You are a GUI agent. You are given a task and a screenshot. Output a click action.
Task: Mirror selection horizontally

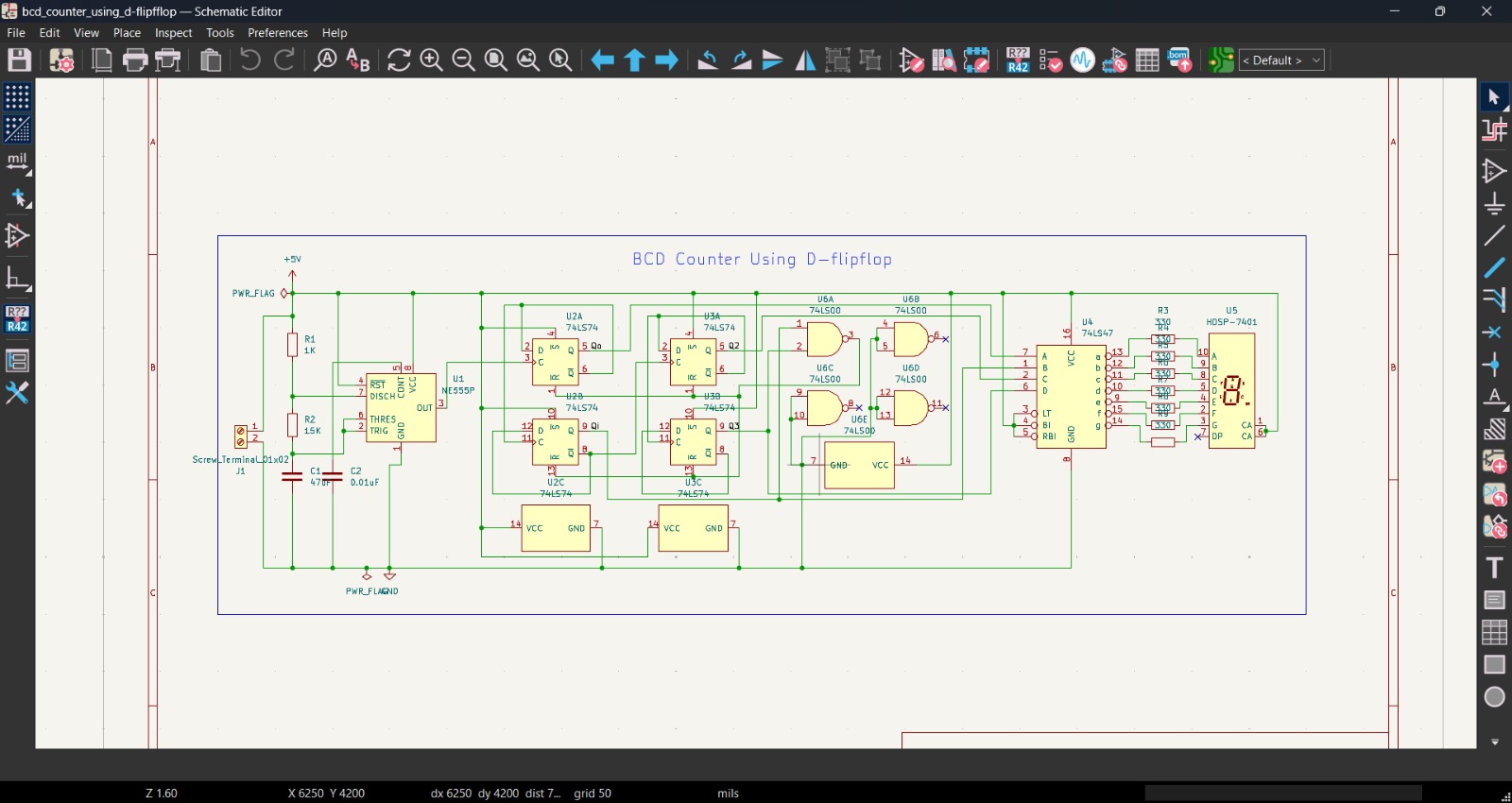(805, 60)
